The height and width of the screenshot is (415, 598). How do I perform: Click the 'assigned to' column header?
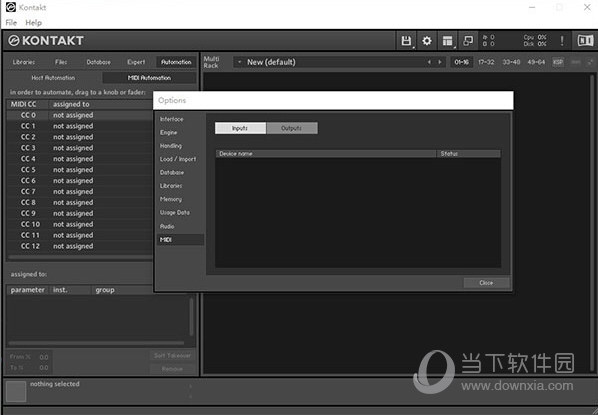101,104
